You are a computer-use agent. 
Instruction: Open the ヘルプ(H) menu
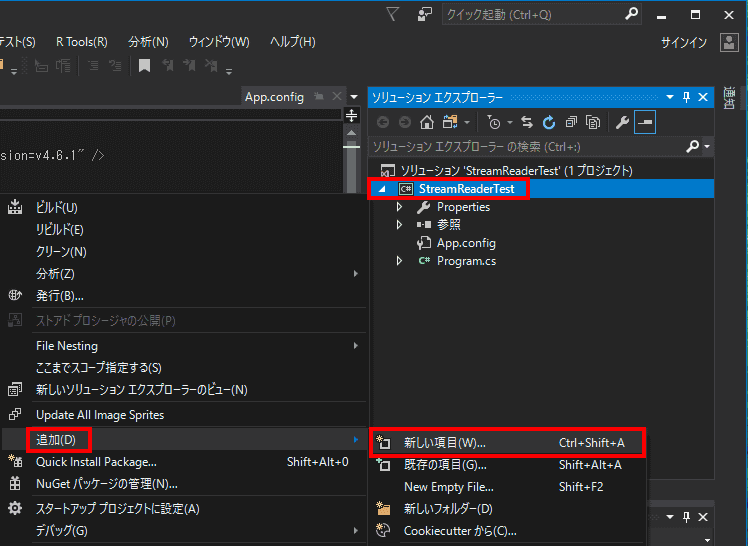click(292, 42)
